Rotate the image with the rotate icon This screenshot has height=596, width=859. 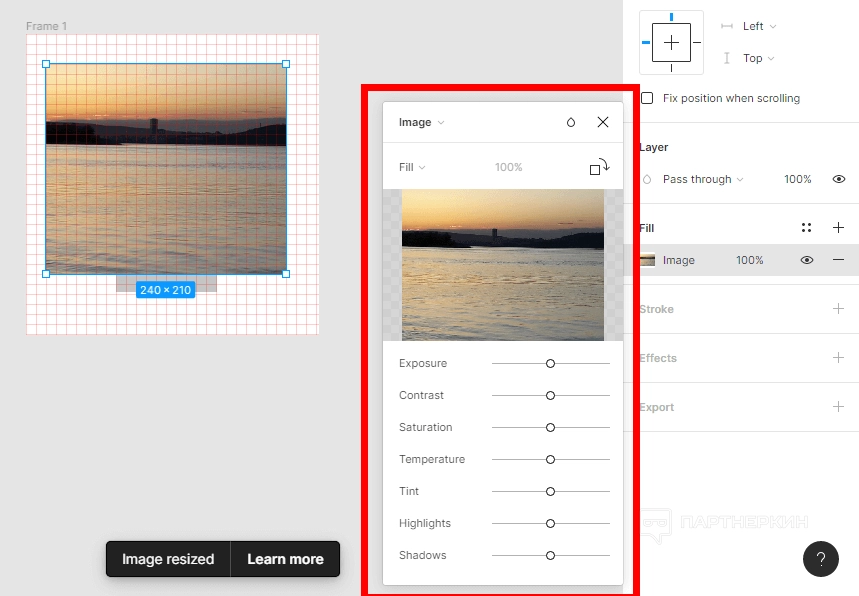tap(599, 167)
